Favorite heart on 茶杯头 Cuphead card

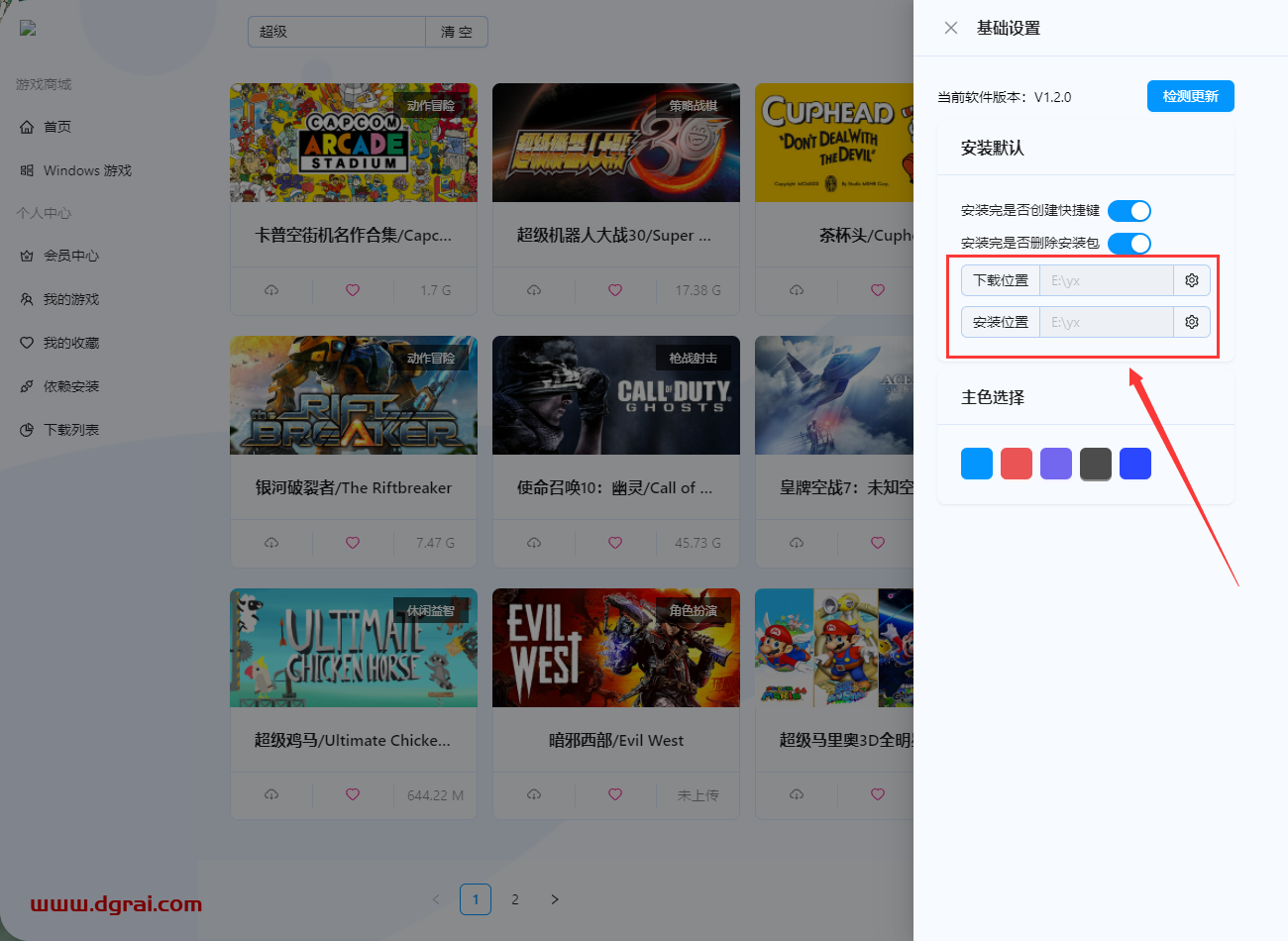click(x=878, y=290)
